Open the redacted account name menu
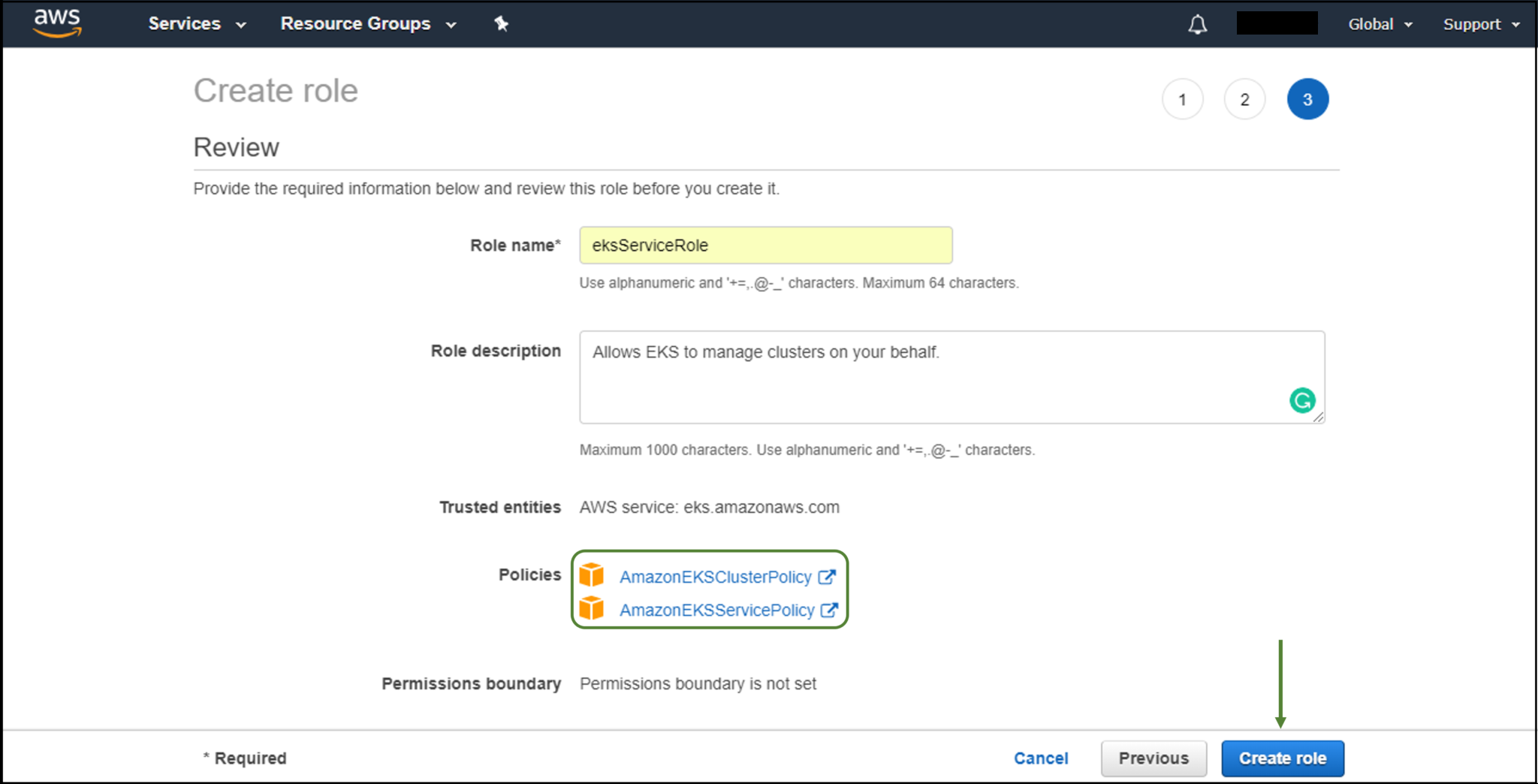1538x784 pixels. click(1277, 23)
